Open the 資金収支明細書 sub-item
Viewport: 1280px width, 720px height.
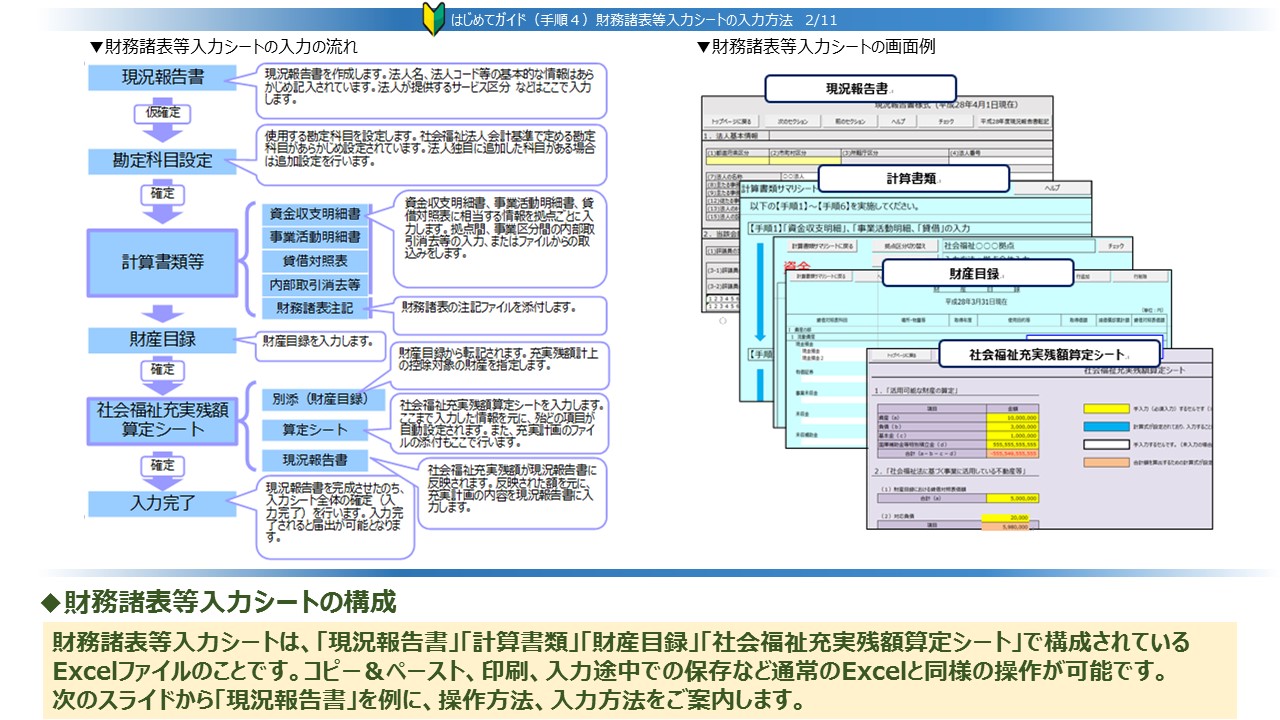(x=316, y=214)
